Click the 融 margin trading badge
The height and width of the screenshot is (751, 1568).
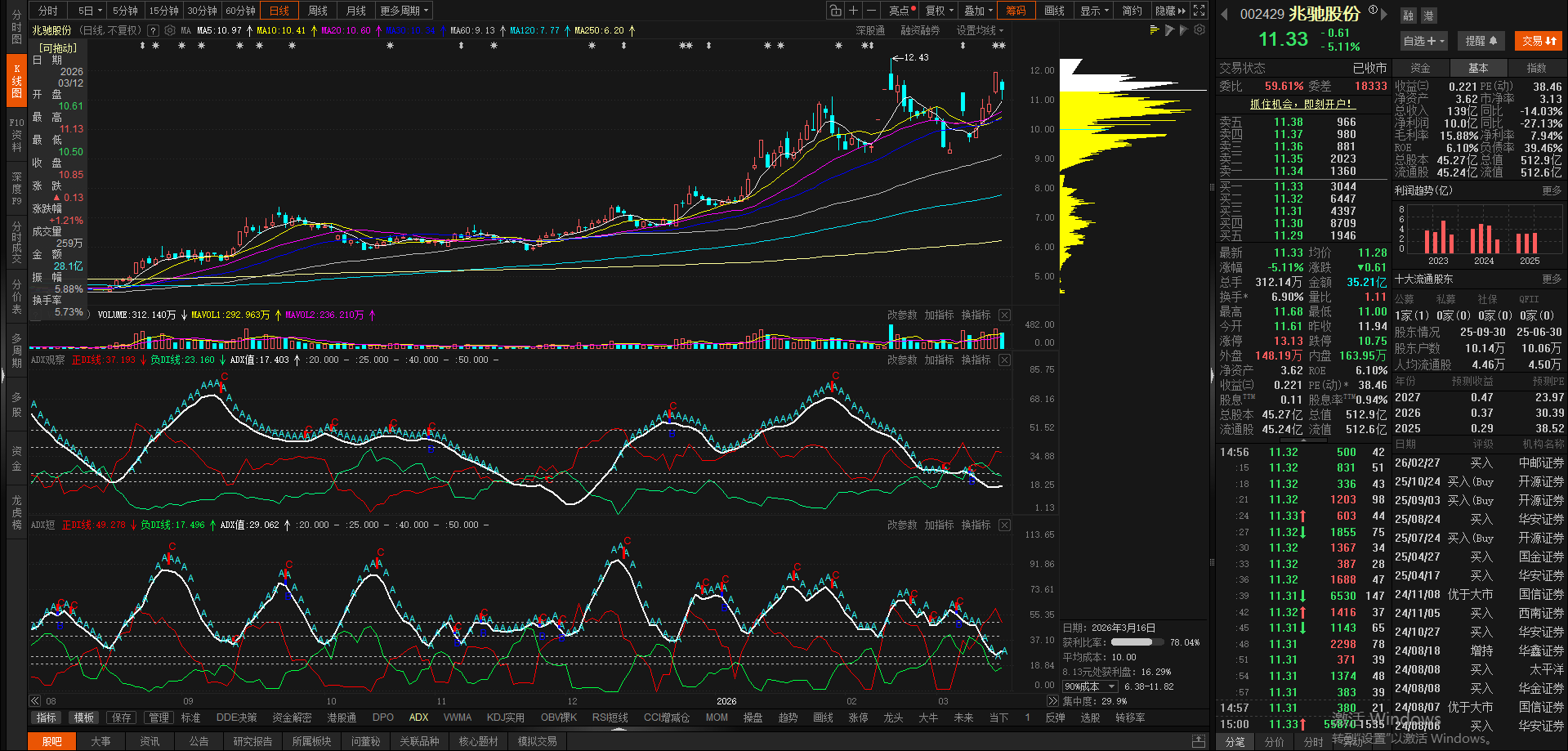click(1408, 16)
